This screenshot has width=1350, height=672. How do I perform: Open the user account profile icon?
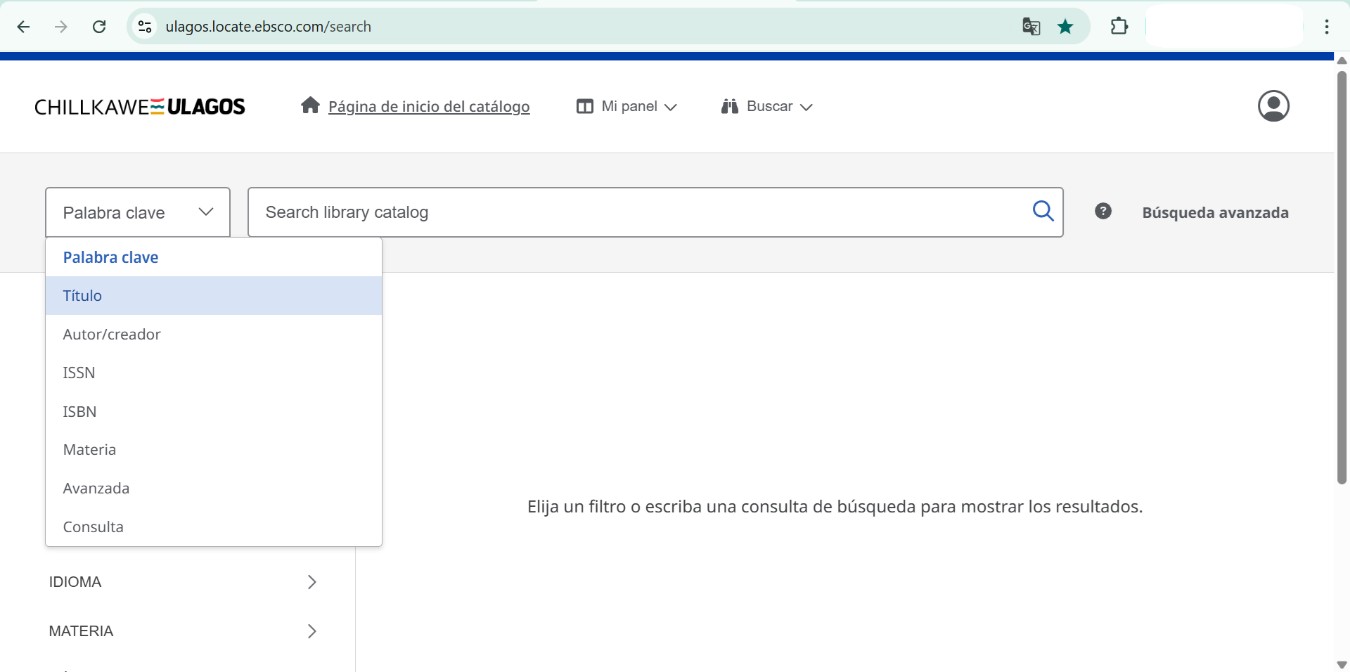click(x=1273, y=106)
